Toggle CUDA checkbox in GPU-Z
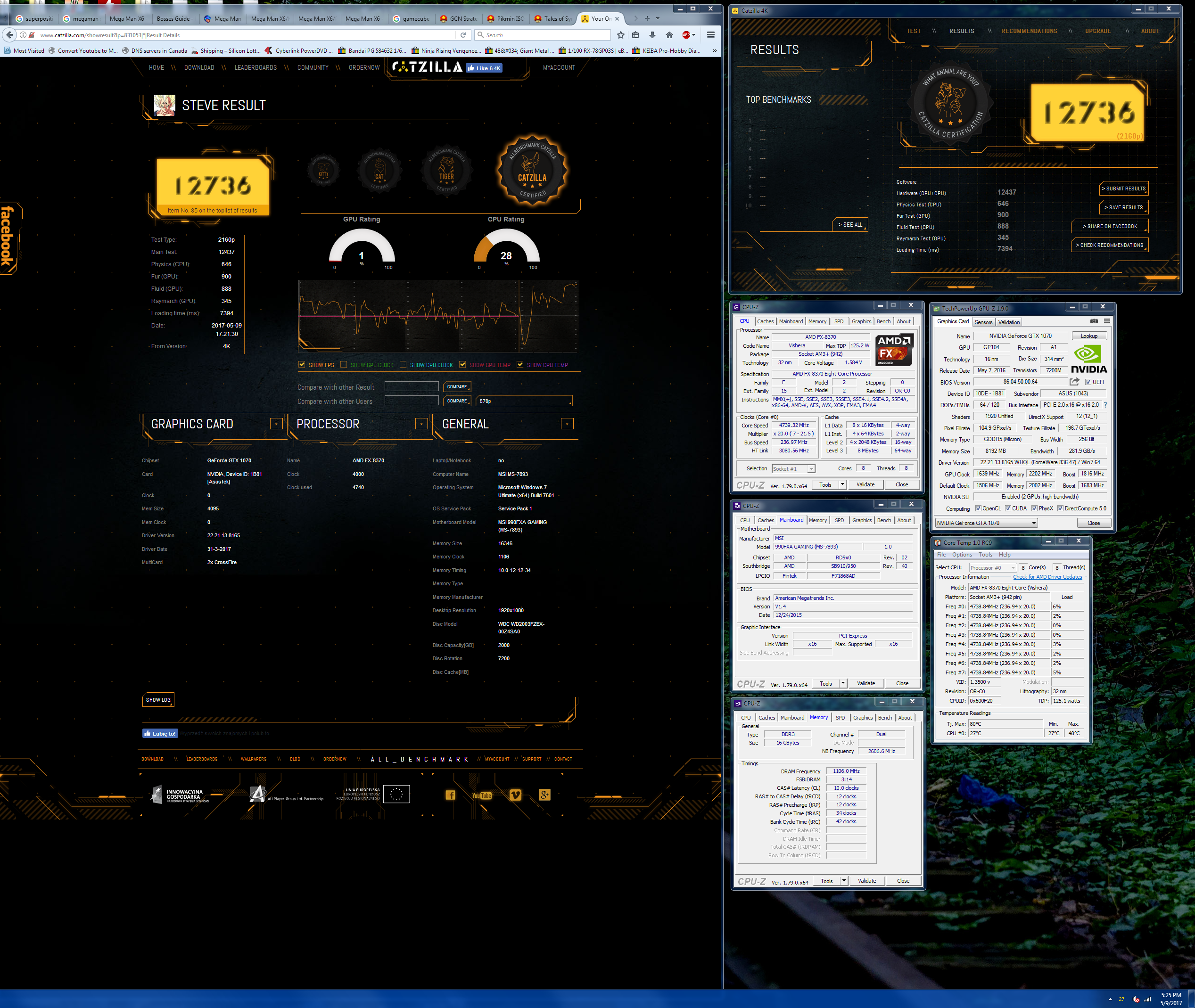 pos(1007,508)
